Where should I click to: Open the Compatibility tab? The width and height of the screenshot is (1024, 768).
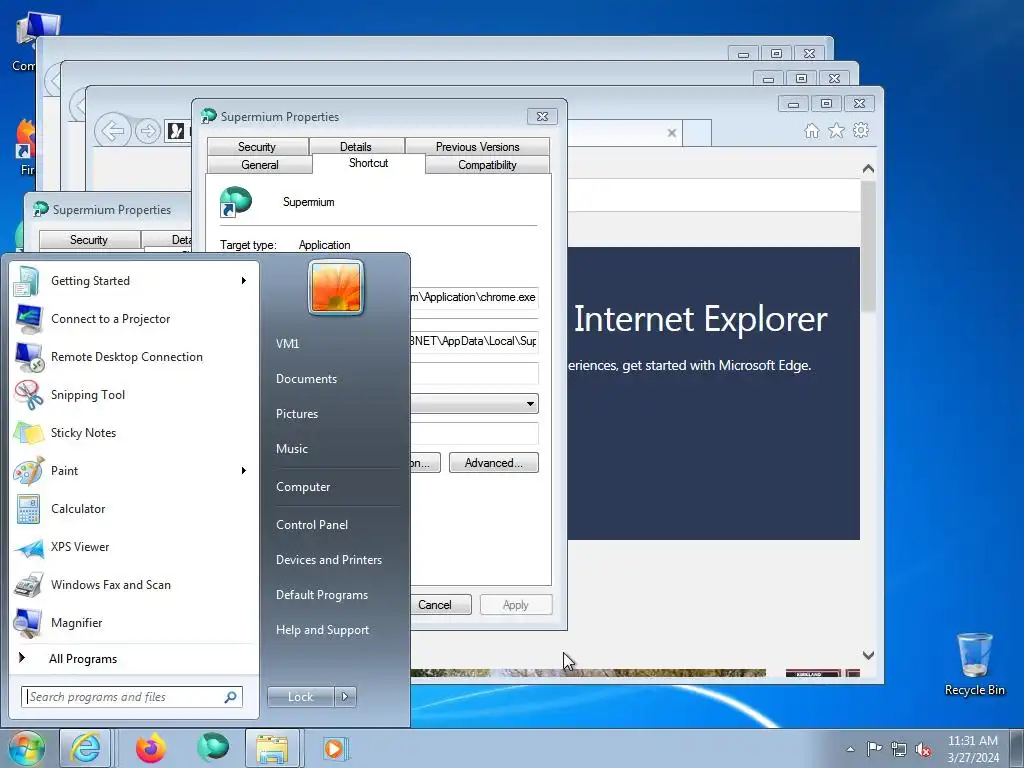pos(487,165)
